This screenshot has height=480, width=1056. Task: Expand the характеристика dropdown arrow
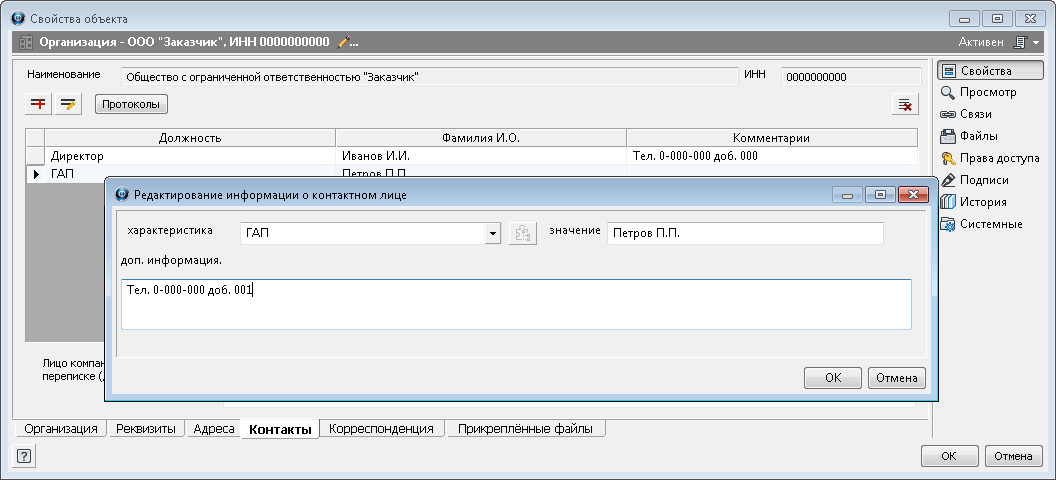tap(492, 234)
